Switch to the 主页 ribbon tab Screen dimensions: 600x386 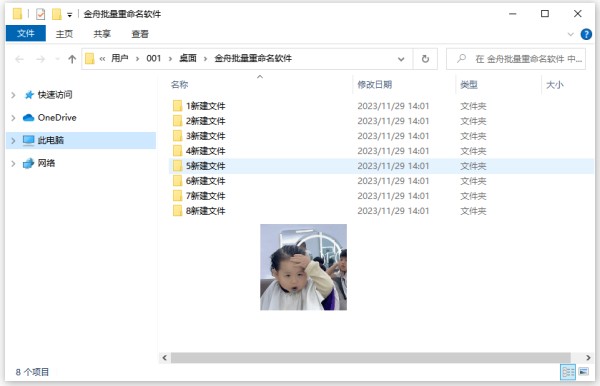pos(64,34)
